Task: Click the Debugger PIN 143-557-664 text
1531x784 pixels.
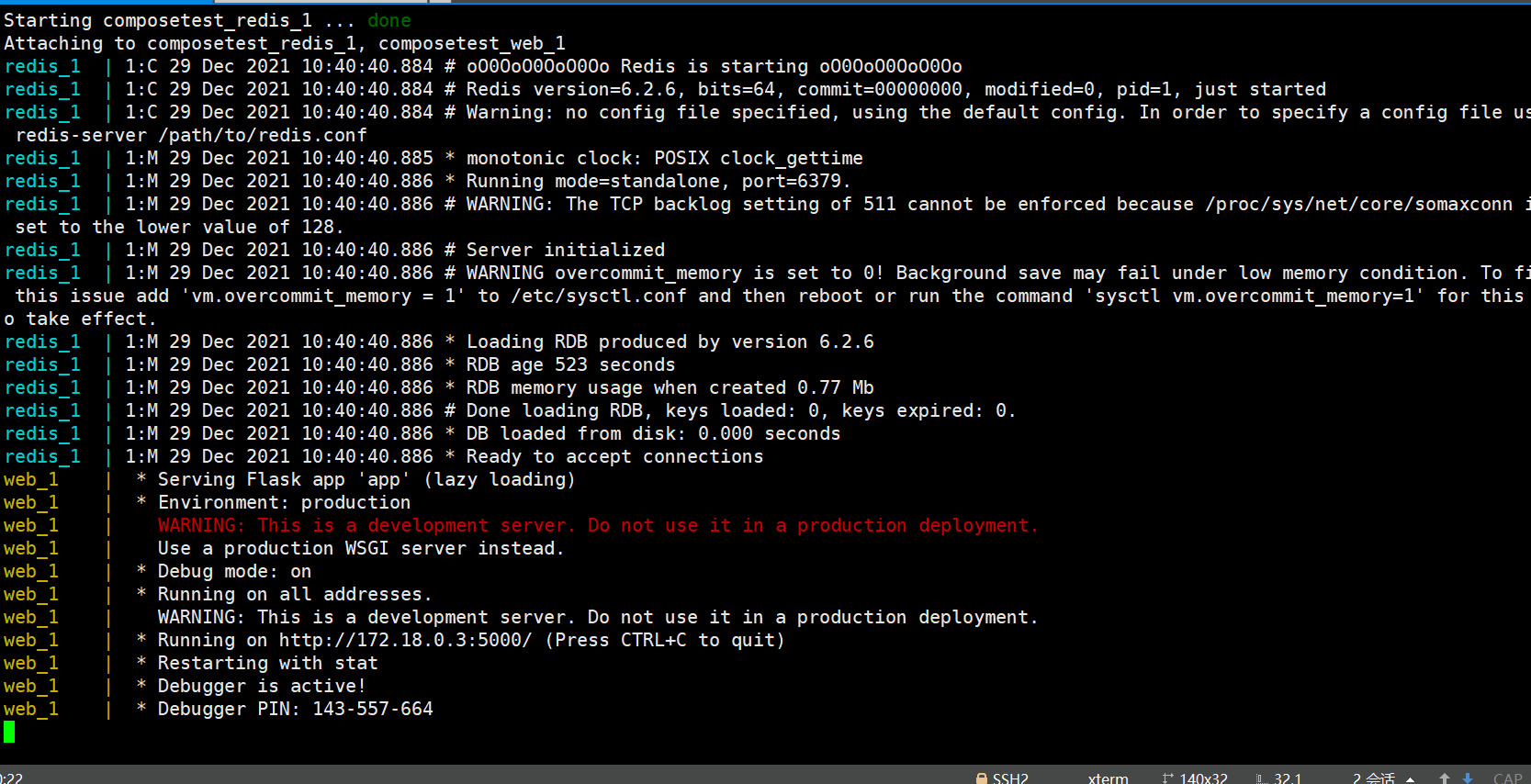Action: 295,709
